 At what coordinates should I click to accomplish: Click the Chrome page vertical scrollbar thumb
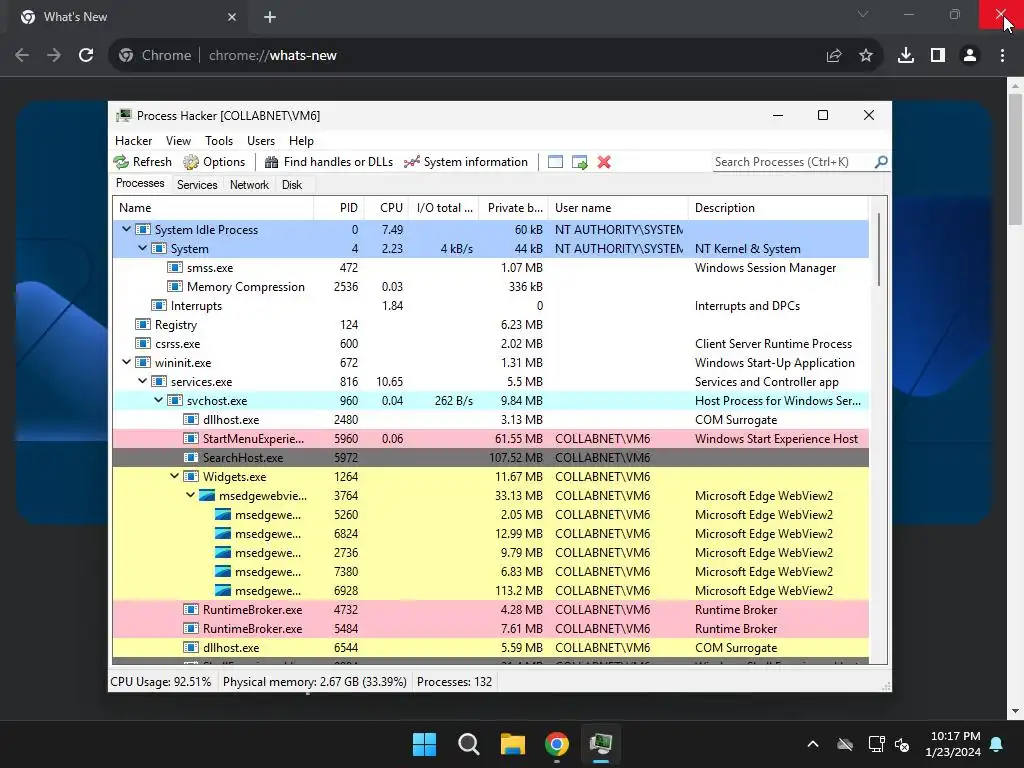1015,159
